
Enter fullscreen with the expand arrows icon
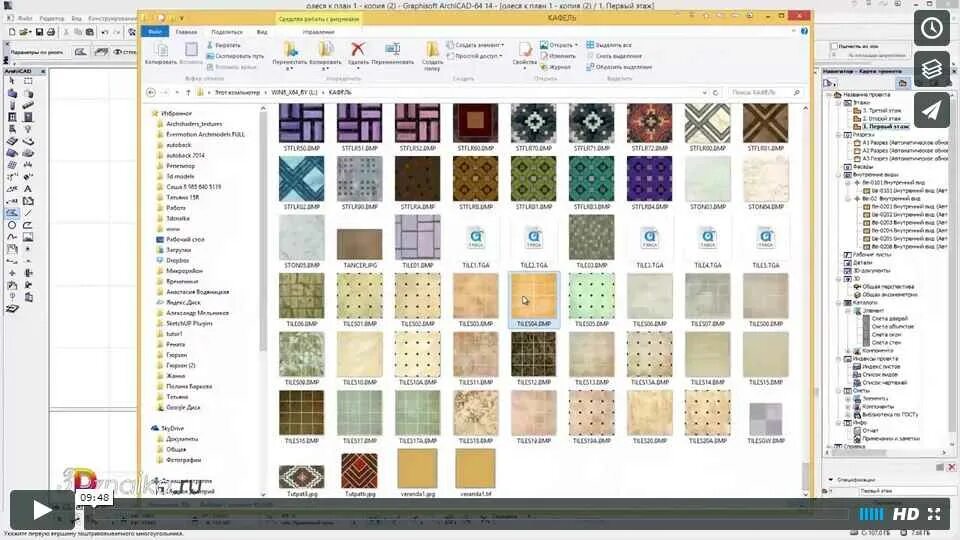click(934, 514)
